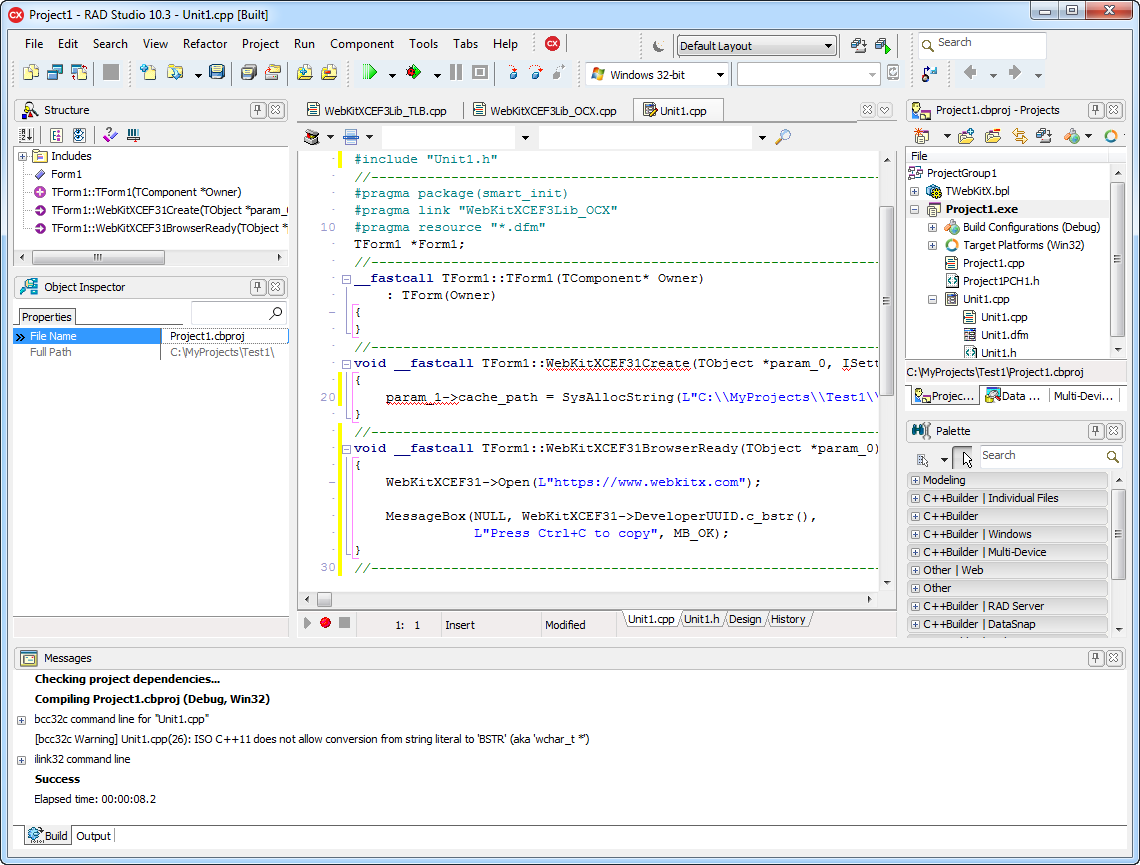Click the Step Over debug icon
1140x865 pixels.
(x=536, y=72)
